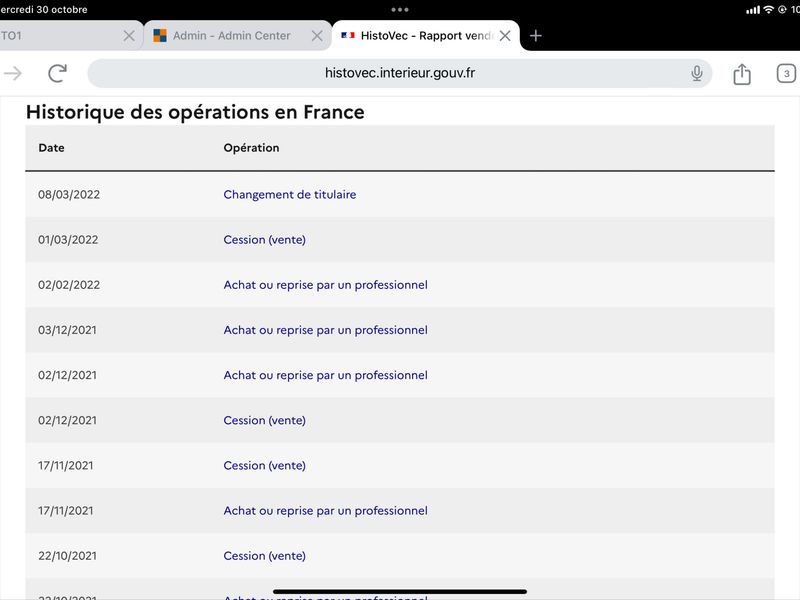The height and width of the screenshot is (600, 800).
Task: Select the date 02/02/2022 cell
Action: click(69, 285)
